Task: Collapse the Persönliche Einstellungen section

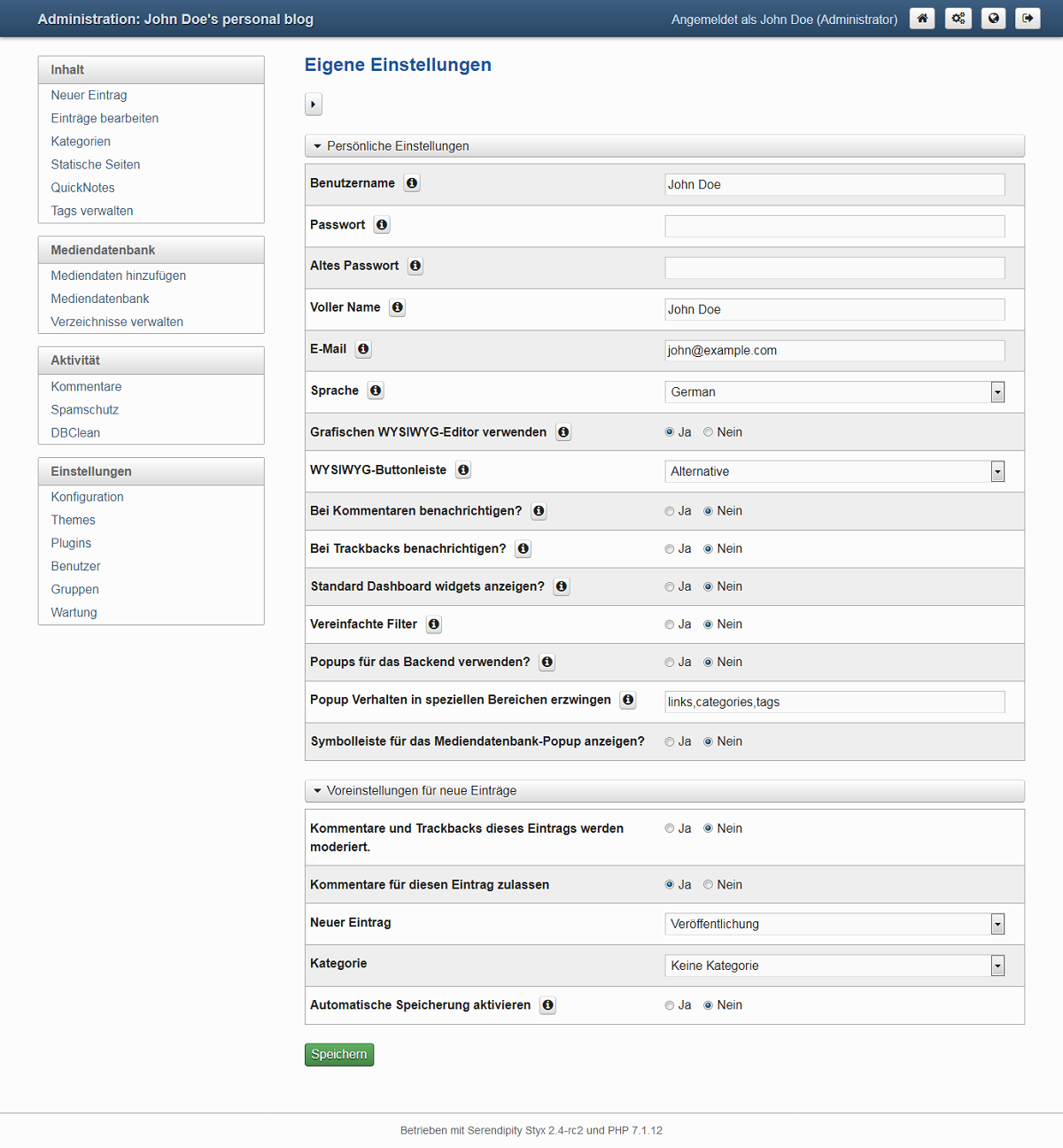Action: click(x=664, y=146)
